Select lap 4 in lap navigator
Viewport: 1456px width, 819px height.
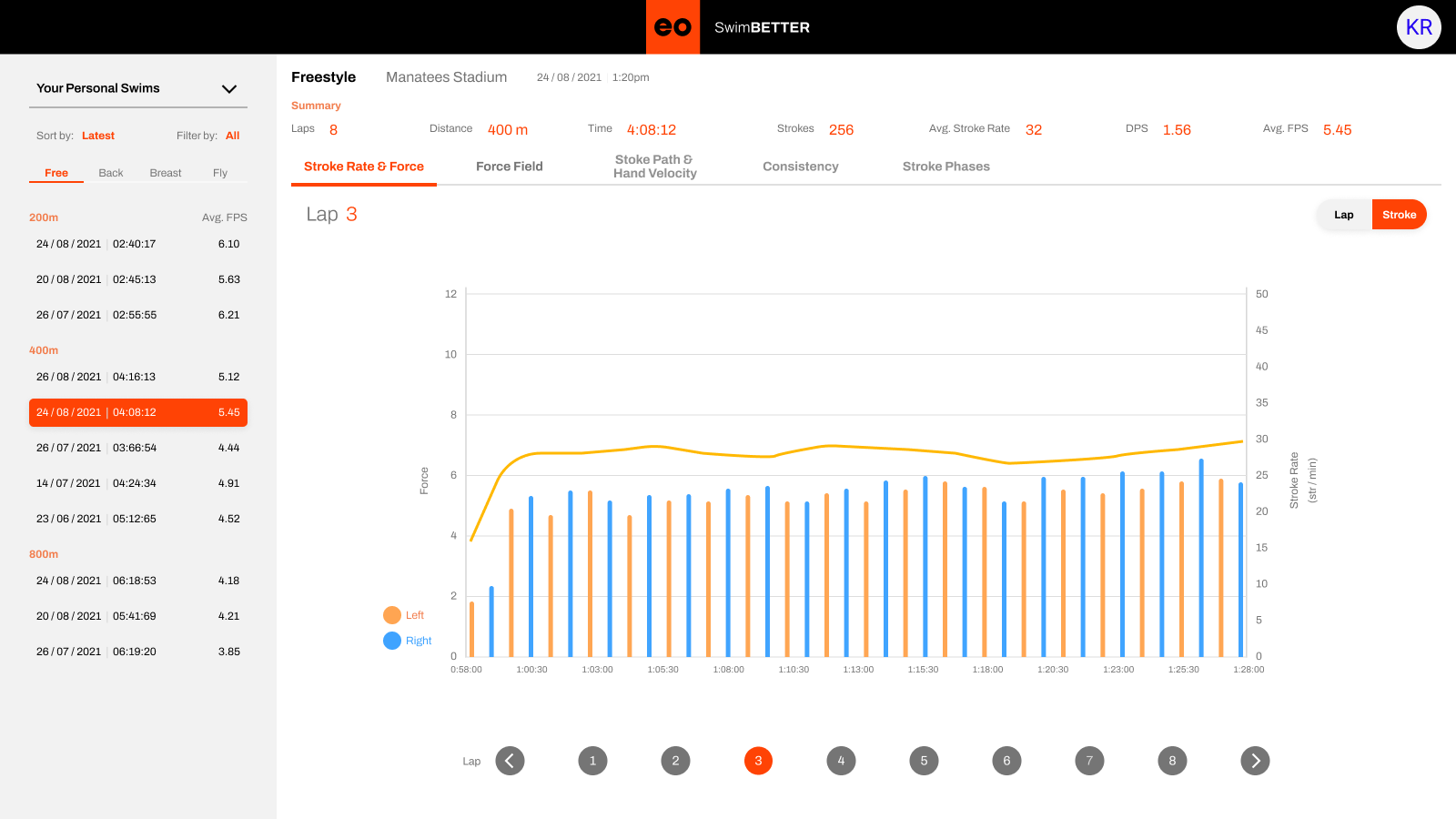coord(841,761)
